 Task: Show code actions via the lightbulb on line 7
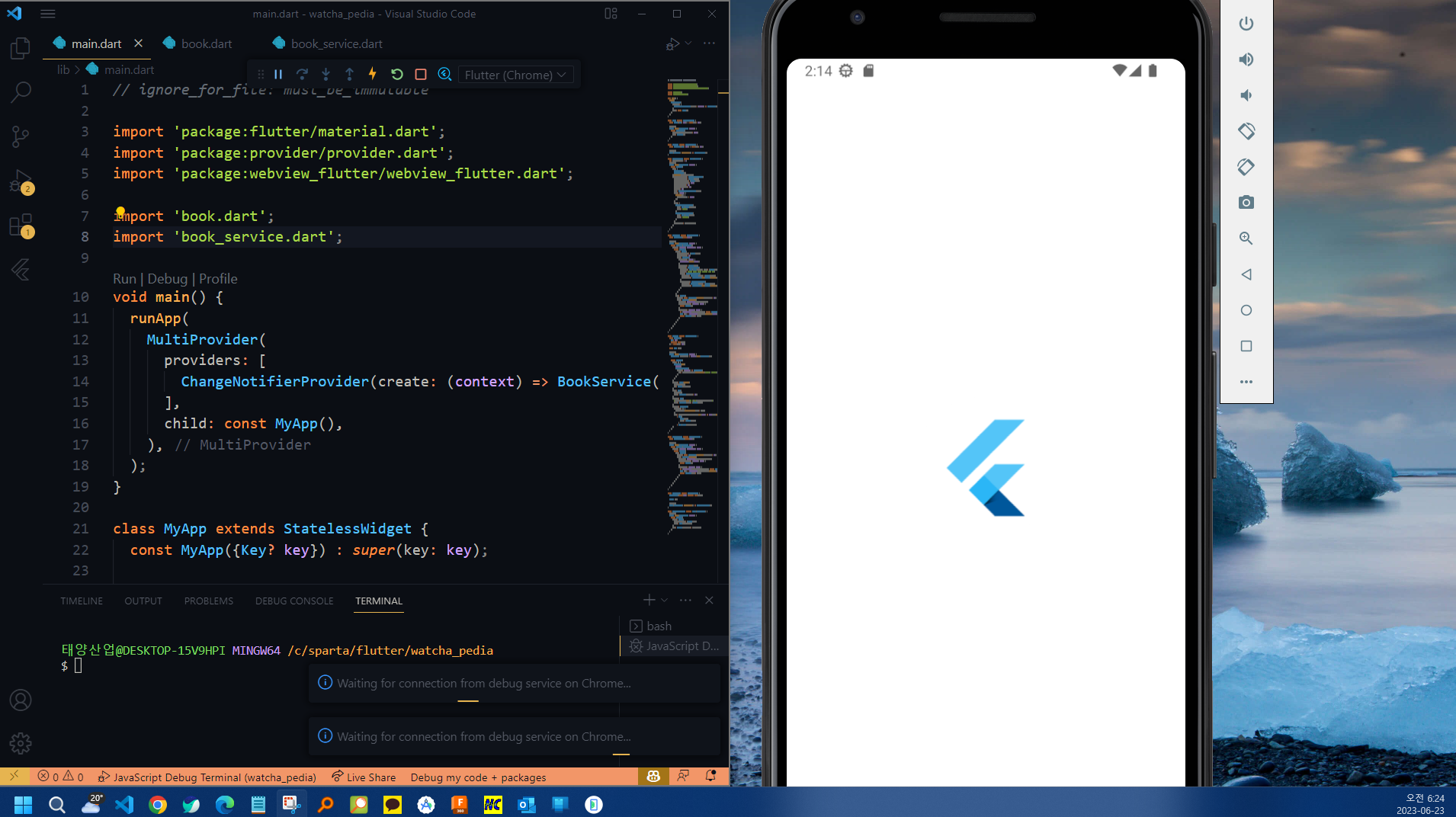click(120, 212)
